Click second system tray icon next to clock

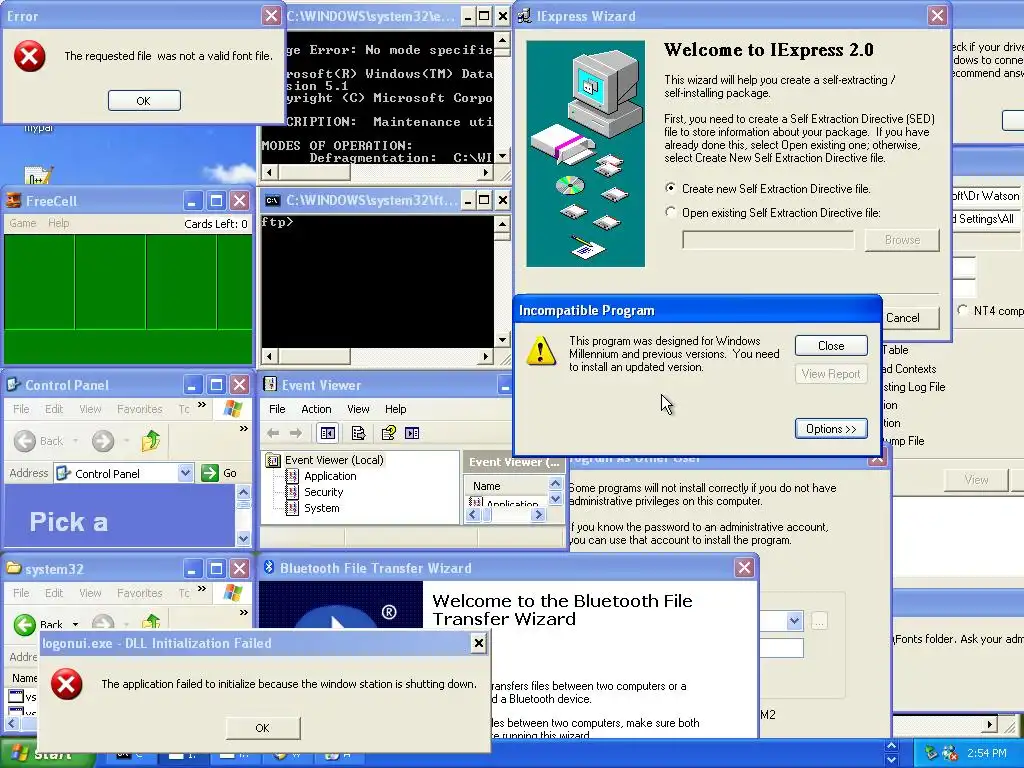(x=950, y=753)
